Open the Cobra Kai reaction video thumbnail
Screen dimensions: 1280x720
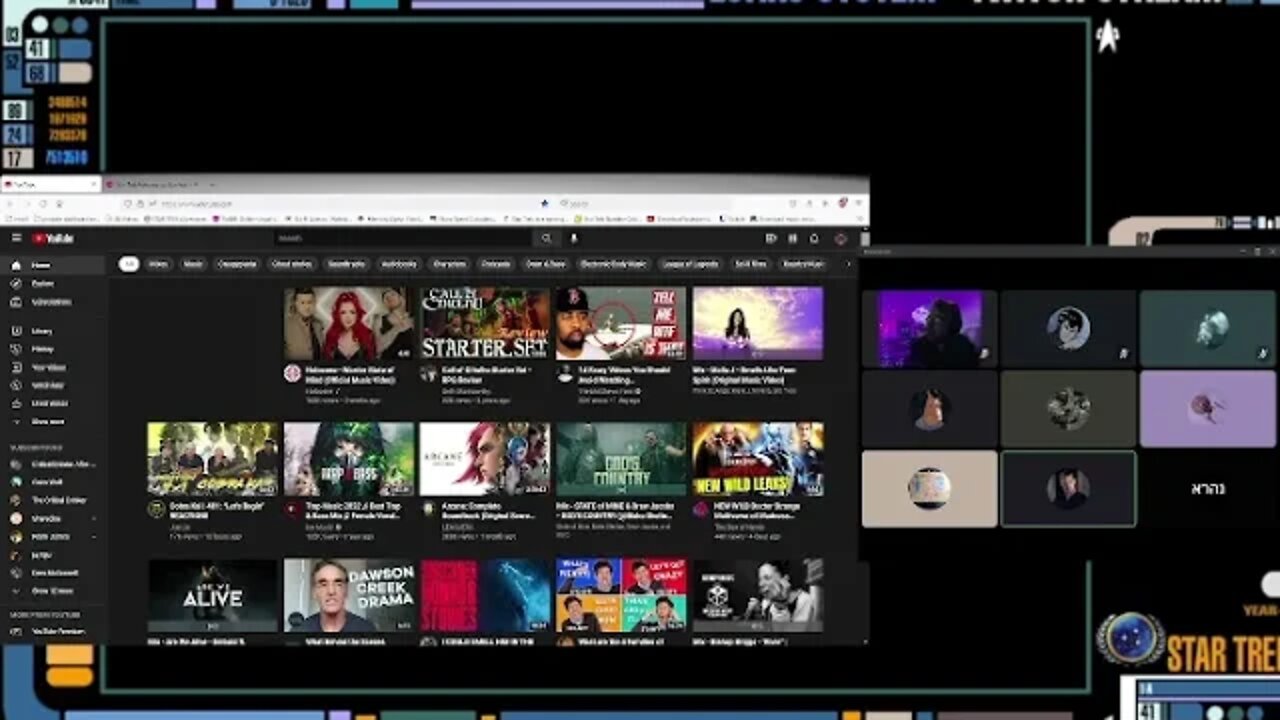point(213,459)
